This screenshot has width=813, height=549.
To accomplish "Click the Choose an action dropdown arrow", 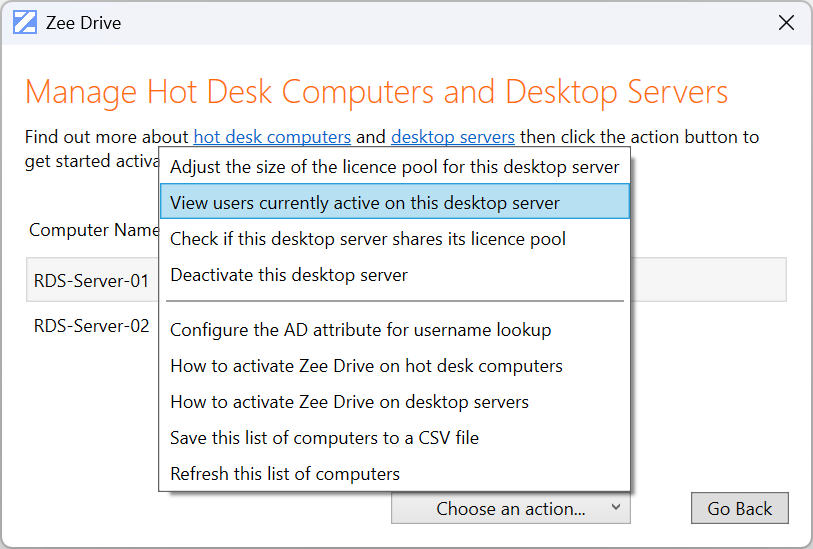I will 616,508.
